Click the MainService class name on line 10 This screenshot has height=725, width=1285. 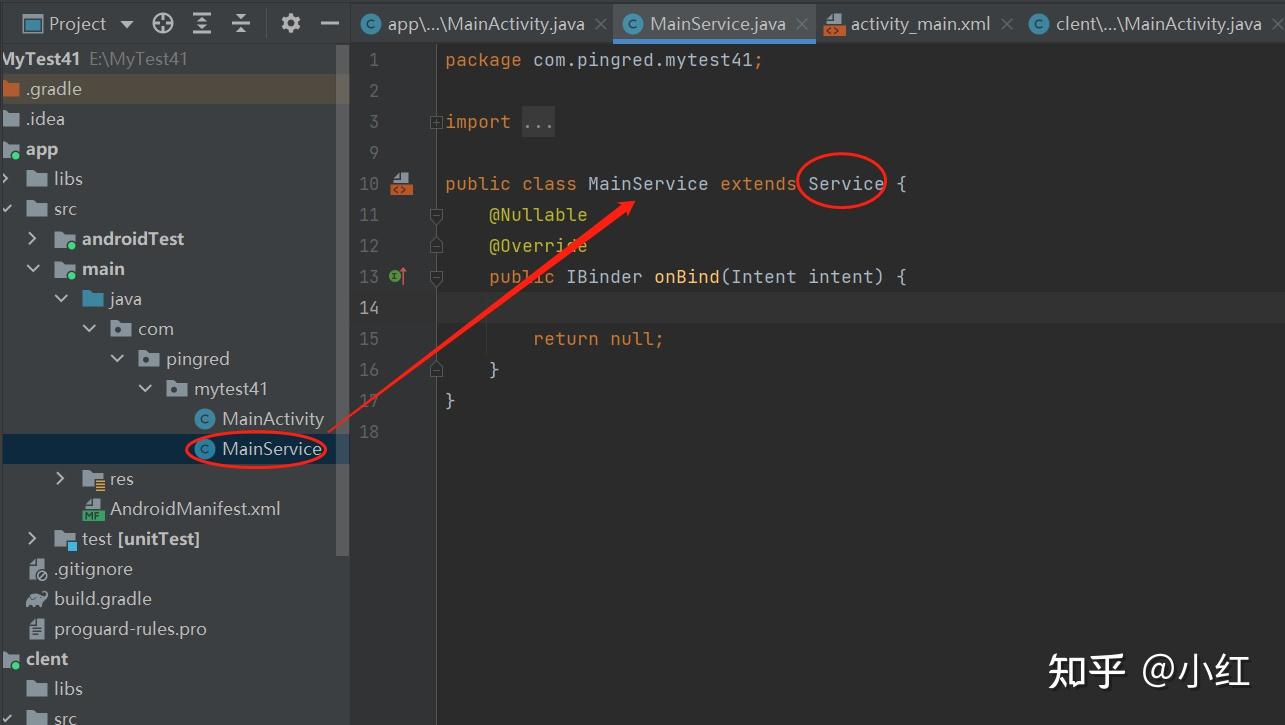648,184
